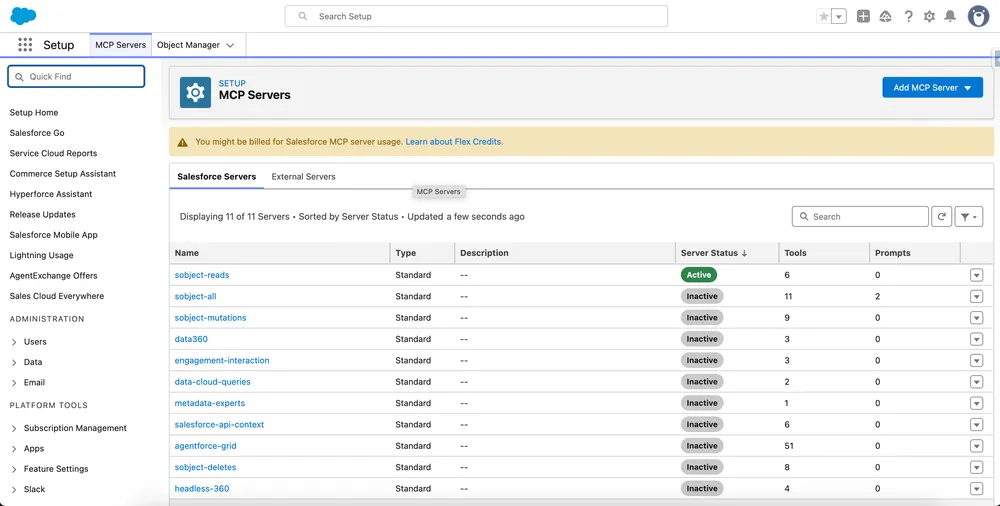
Task: Open the agentforce-grid server link
Action: pyautogui.click(x=205, y=446)
